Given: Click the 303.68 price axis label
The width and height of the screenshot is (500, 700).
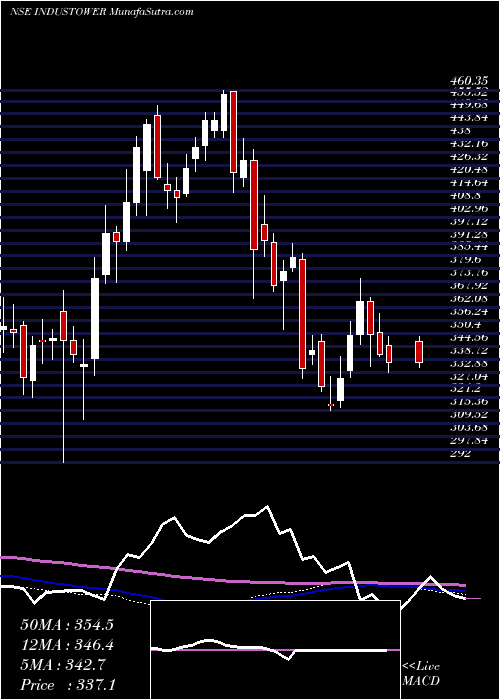Looking at the screenshot, I should pyautogui.click(x=468, y=427).
